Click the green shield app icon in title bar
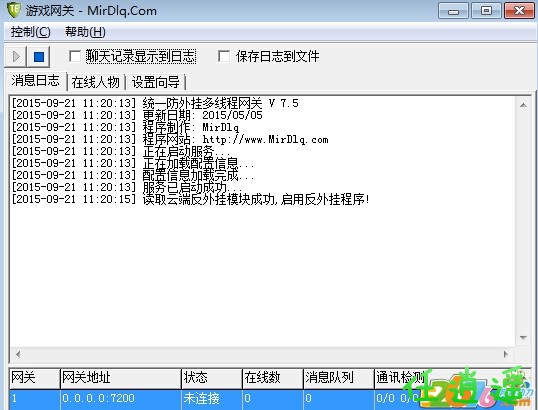 pos(14,10)
